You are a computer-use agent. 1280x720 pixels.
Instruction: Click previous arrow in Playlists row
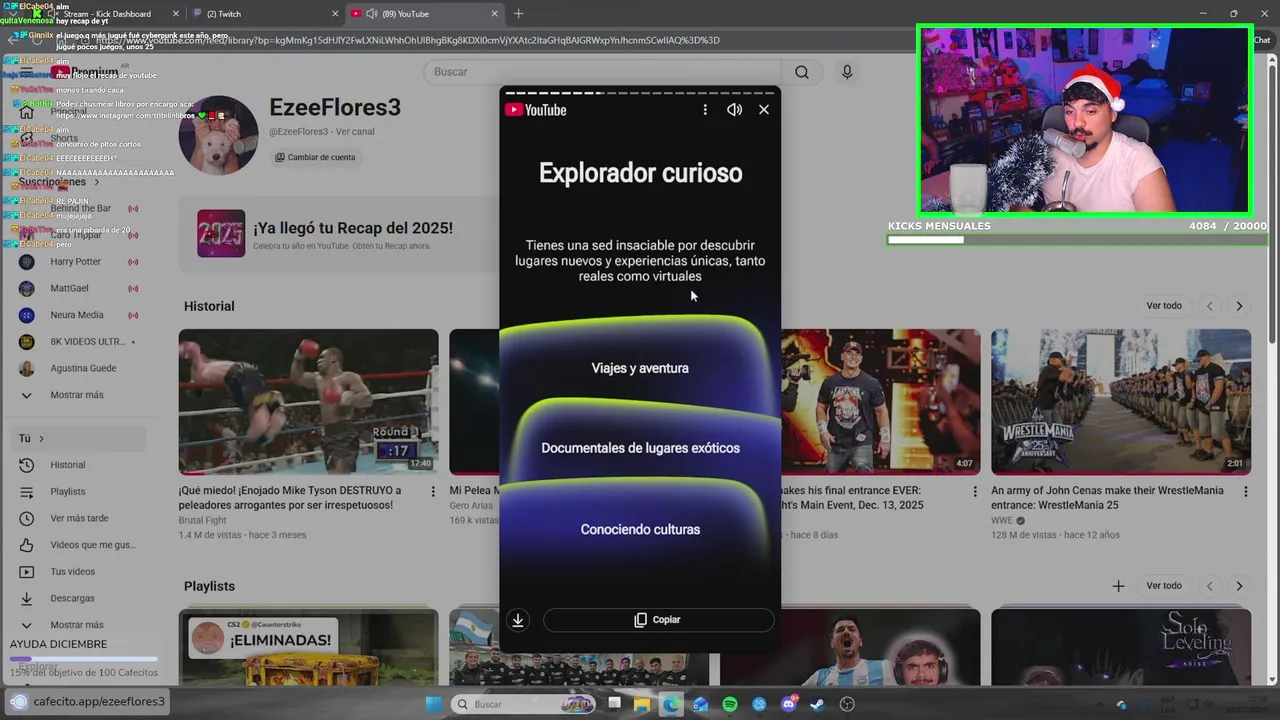tap(1210, 586)
